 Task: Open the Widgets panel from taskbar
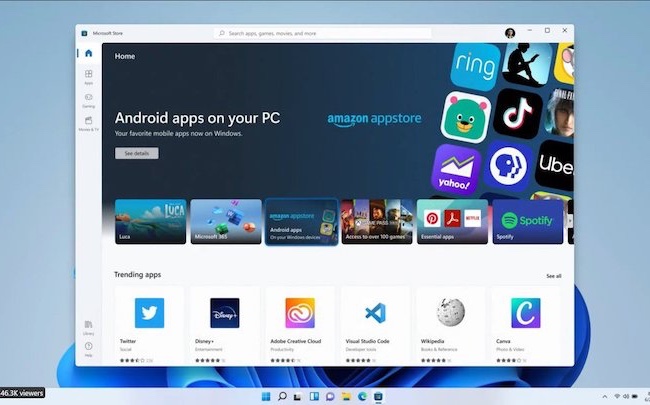pyautogui.click(x=314, y=396)
